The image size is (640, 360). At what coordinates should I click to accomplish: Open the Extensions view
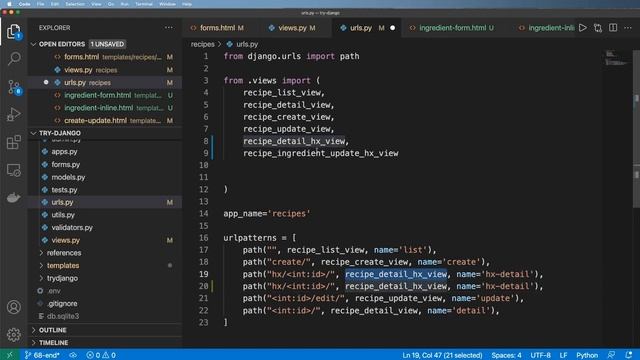click(13, 142)
